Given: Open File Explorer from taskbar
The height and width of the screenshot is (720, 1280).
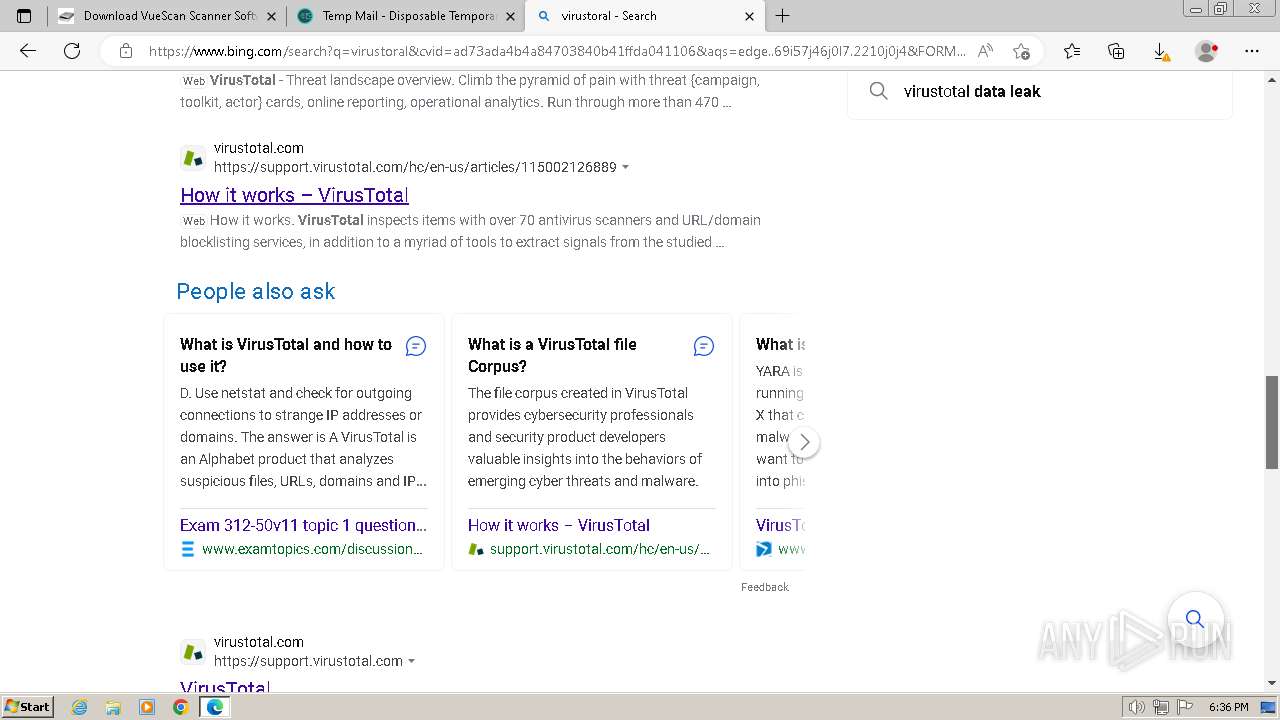Looking at the screenshot, I should tap(113, 707).
